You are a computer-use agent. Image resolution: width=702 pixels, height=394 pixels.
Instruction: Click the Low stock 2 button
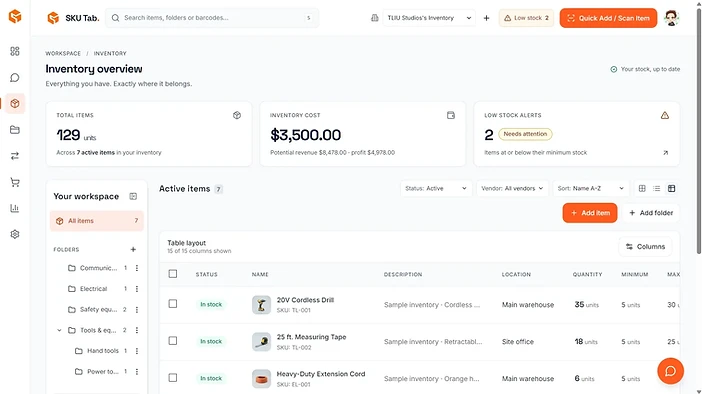tap(526, 18)
